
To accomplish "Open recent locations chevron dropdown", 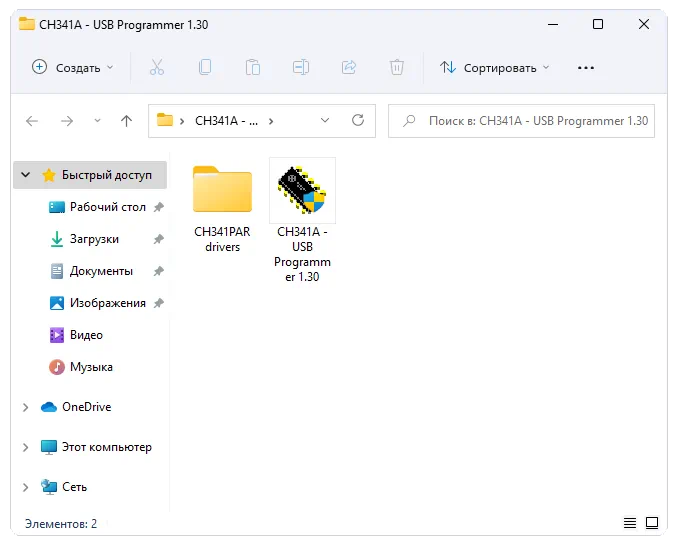I will (x=98, y=121).
